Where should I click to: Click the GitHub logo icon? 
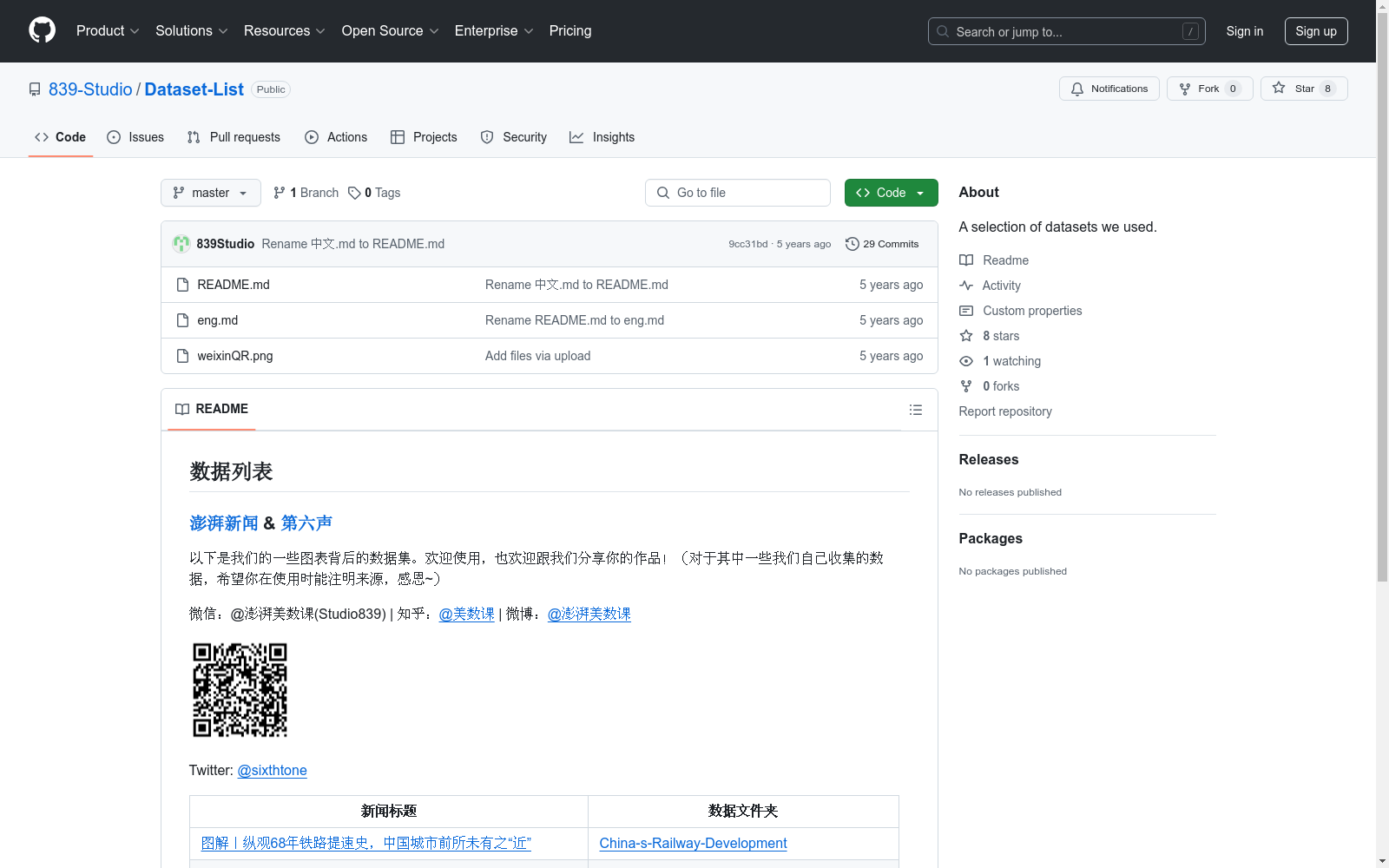tap(42, 30)
